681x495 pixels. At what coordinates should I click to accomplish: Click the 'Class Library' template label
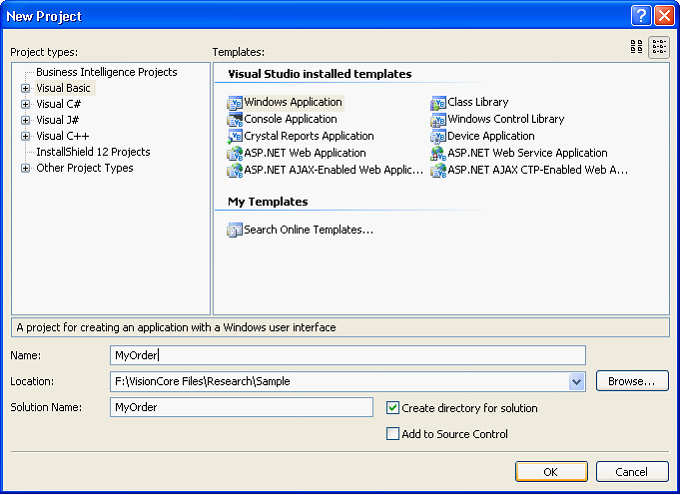pyautogui.click(x=478, y=102)
